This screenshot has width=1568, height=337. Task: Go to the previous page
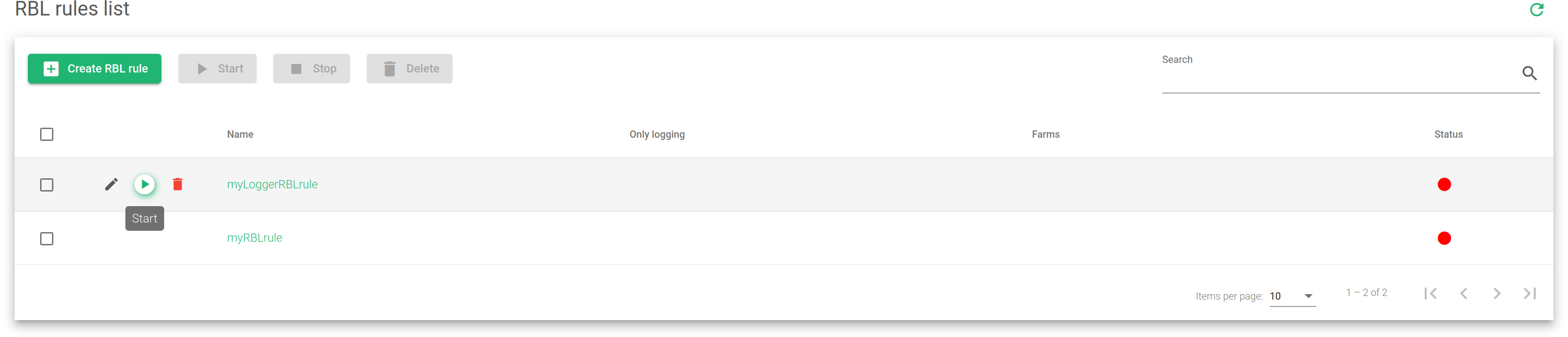[x=1464, y=294]
